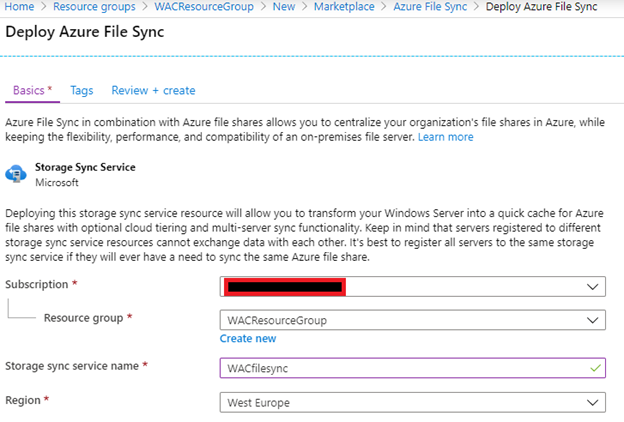Viewport: 624px width, 422px height.
Task: Return to Marketplace breadcrumb
Action: tap(344, 6)
